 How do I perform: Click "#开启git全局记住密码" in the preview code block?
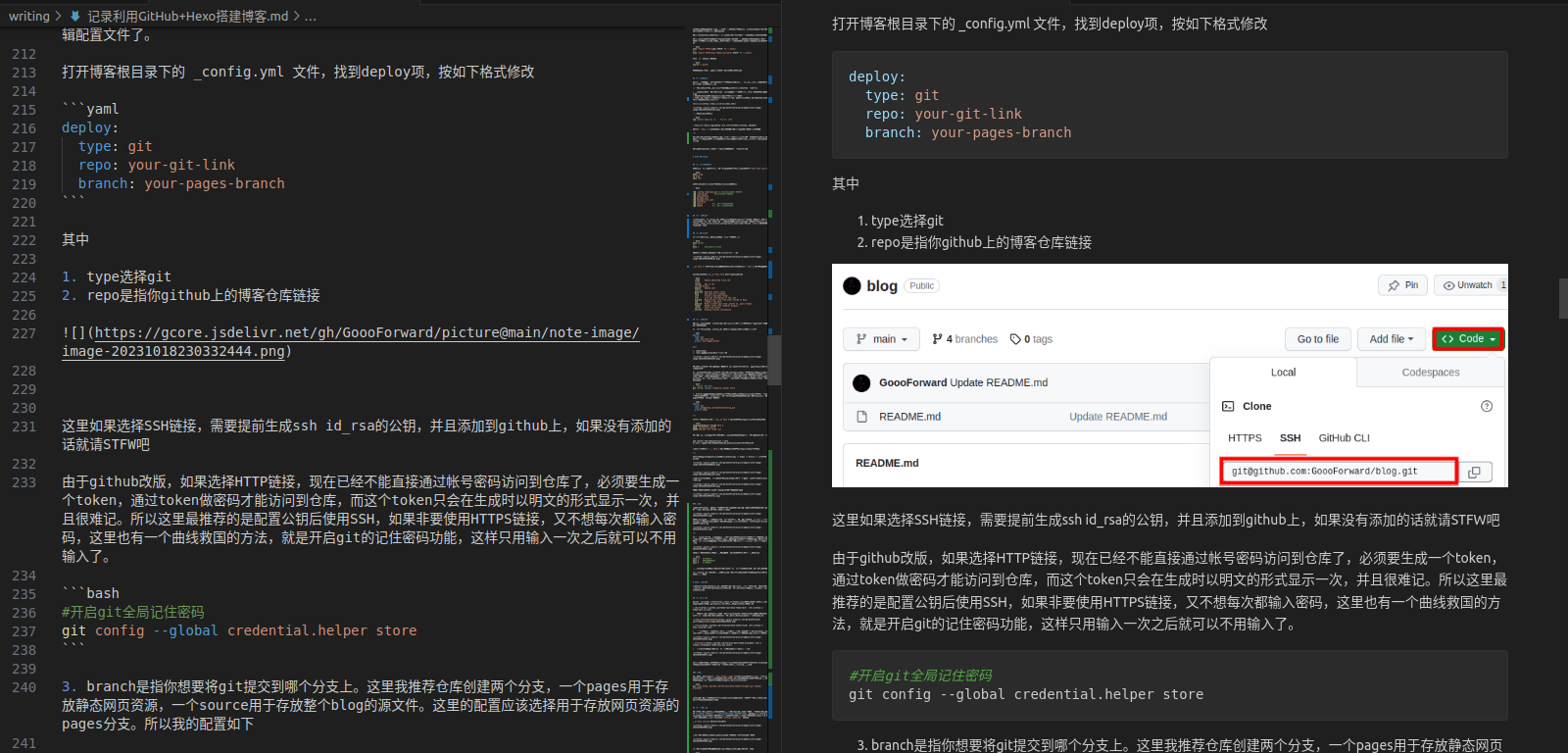pos(920,676)
